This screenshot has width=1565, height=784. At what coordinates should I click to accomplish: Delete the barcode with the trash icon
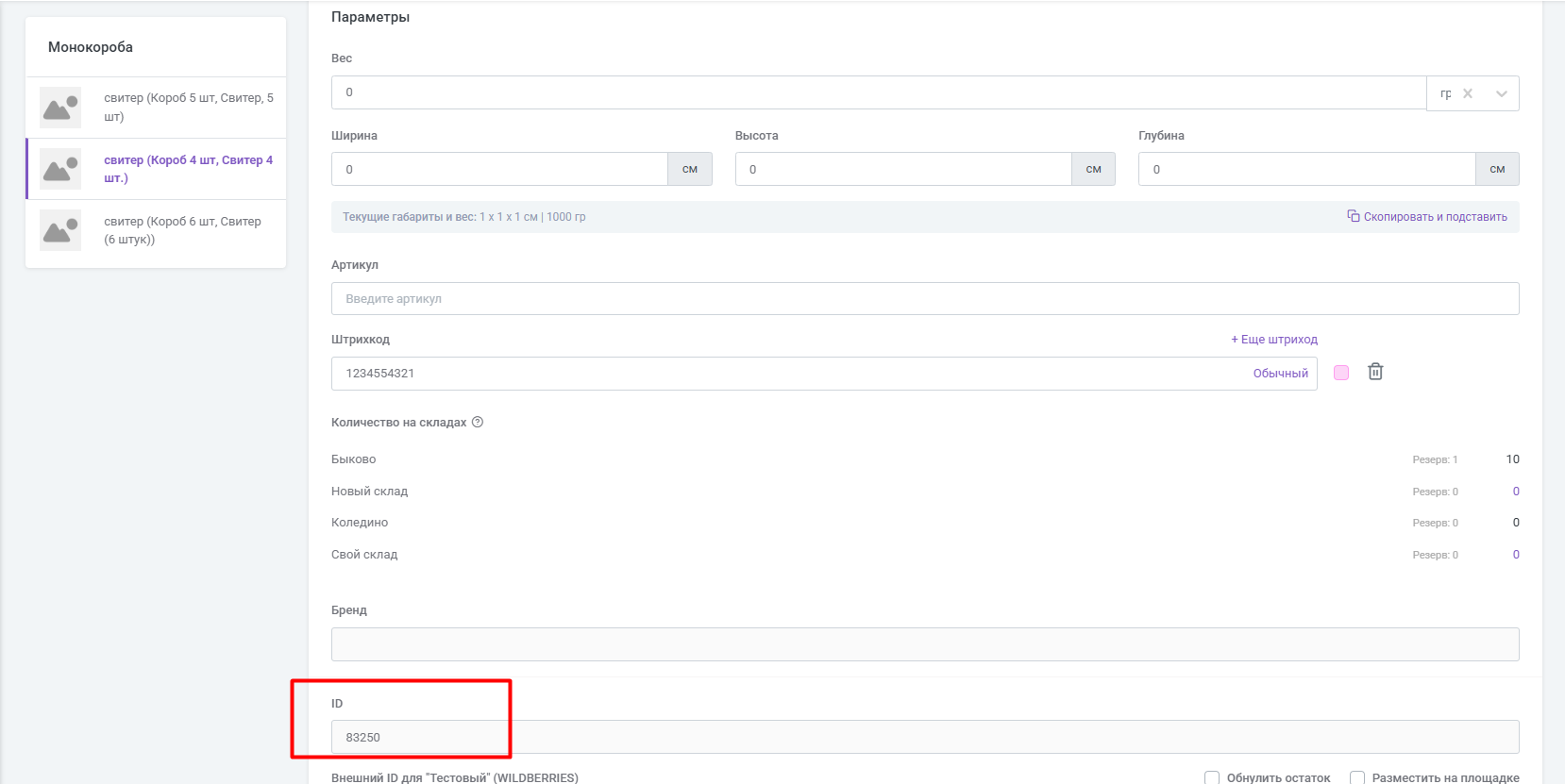1375,372
